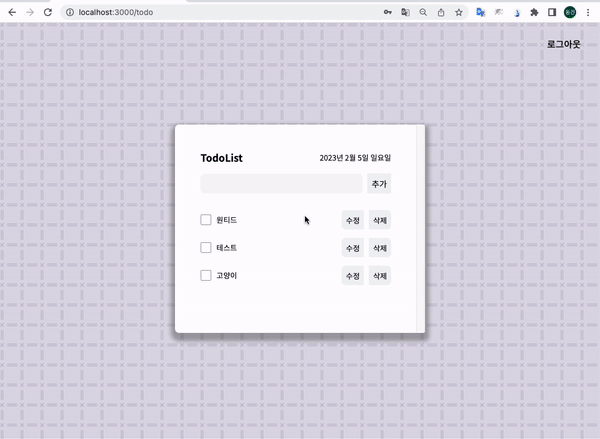This screenshot has height=439, width=600.
Task: Open the Google Translate extension icon
Action: click(481, 12)
